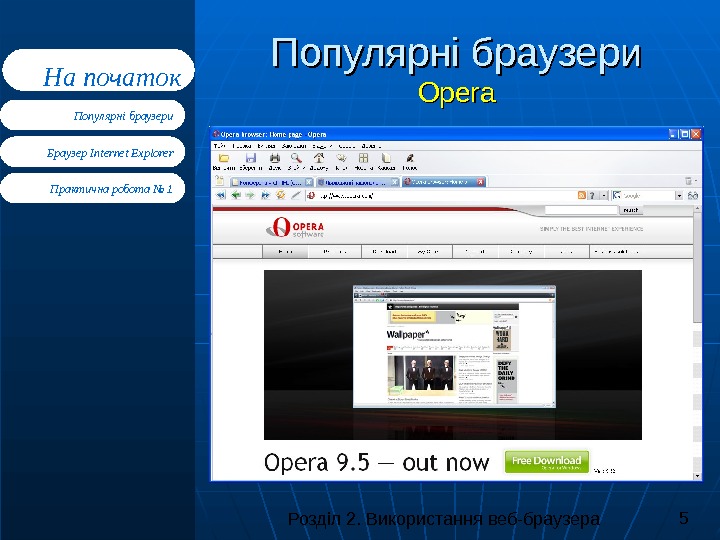Click the Opera icon in window title bar
The width and height of the screenshot is (720, 540).
click(x=216, y=134)
